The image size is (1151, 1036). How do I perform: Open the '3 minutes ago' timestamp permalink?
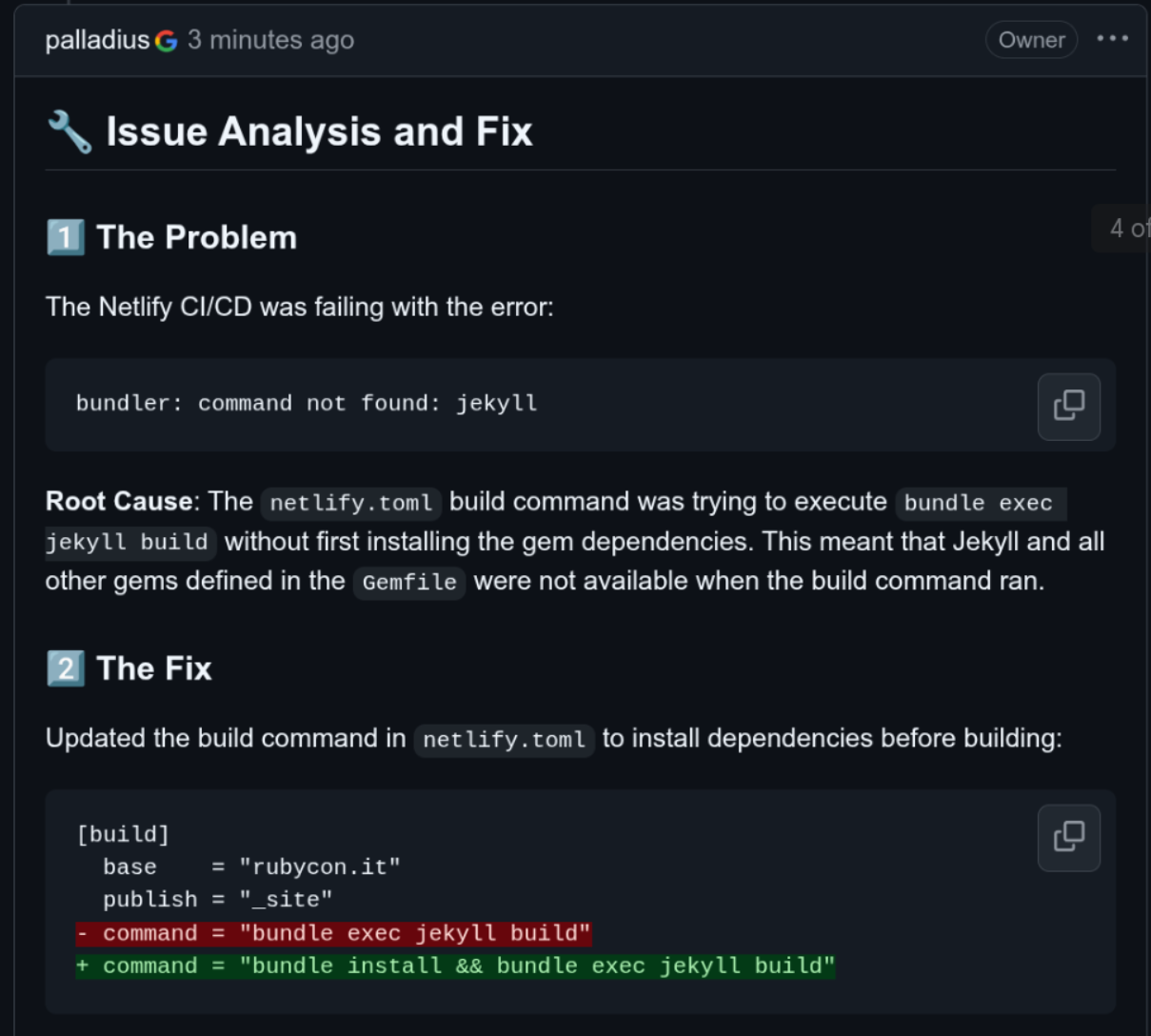(271, 40)
